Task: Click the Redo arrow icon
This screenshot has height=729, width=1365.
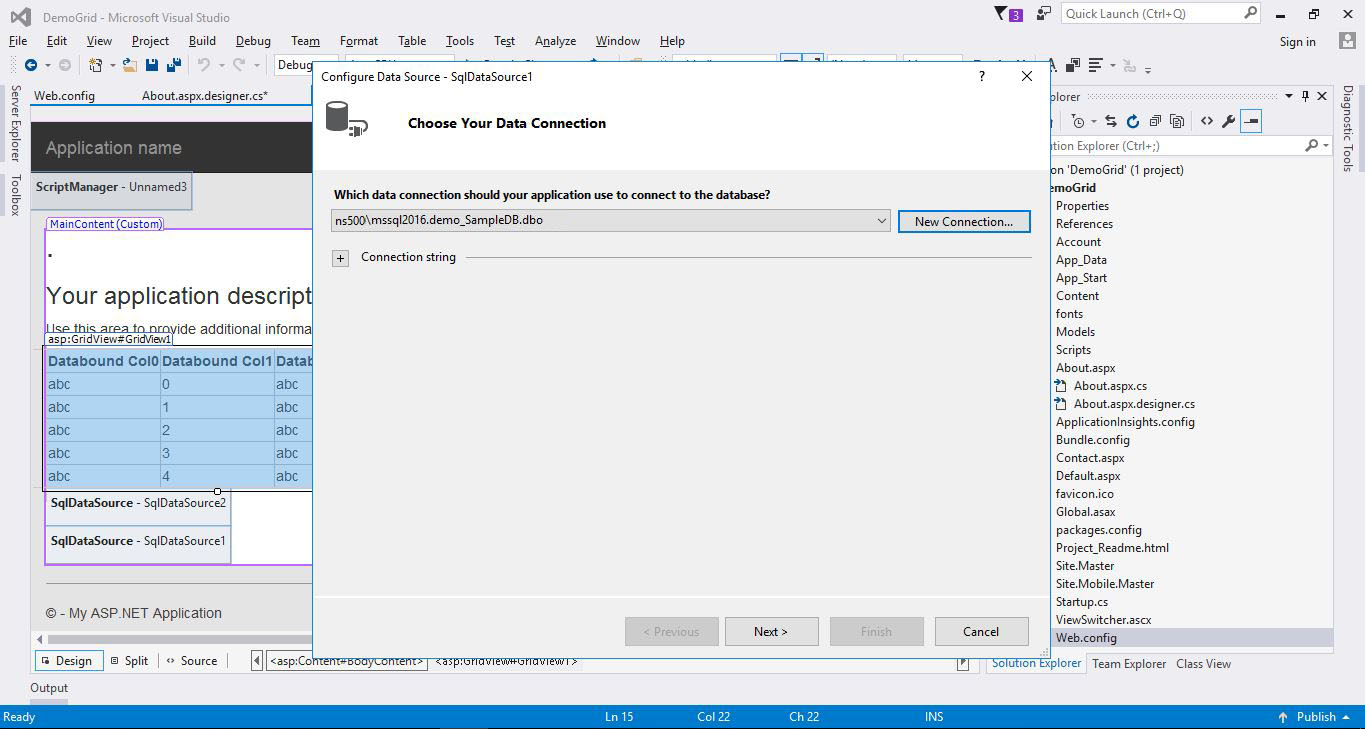Action: coord(239,65)
